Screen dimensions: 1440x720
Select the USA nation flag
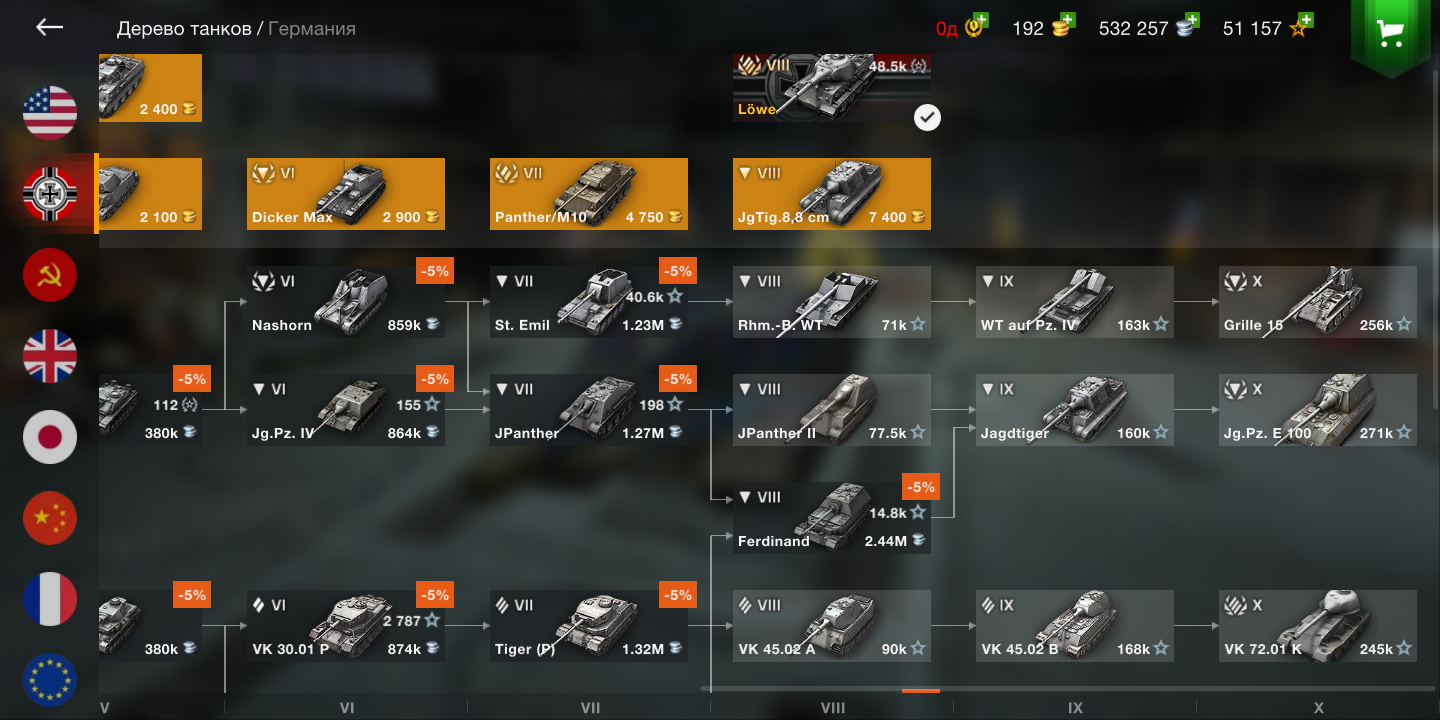[x=50, y=113]
